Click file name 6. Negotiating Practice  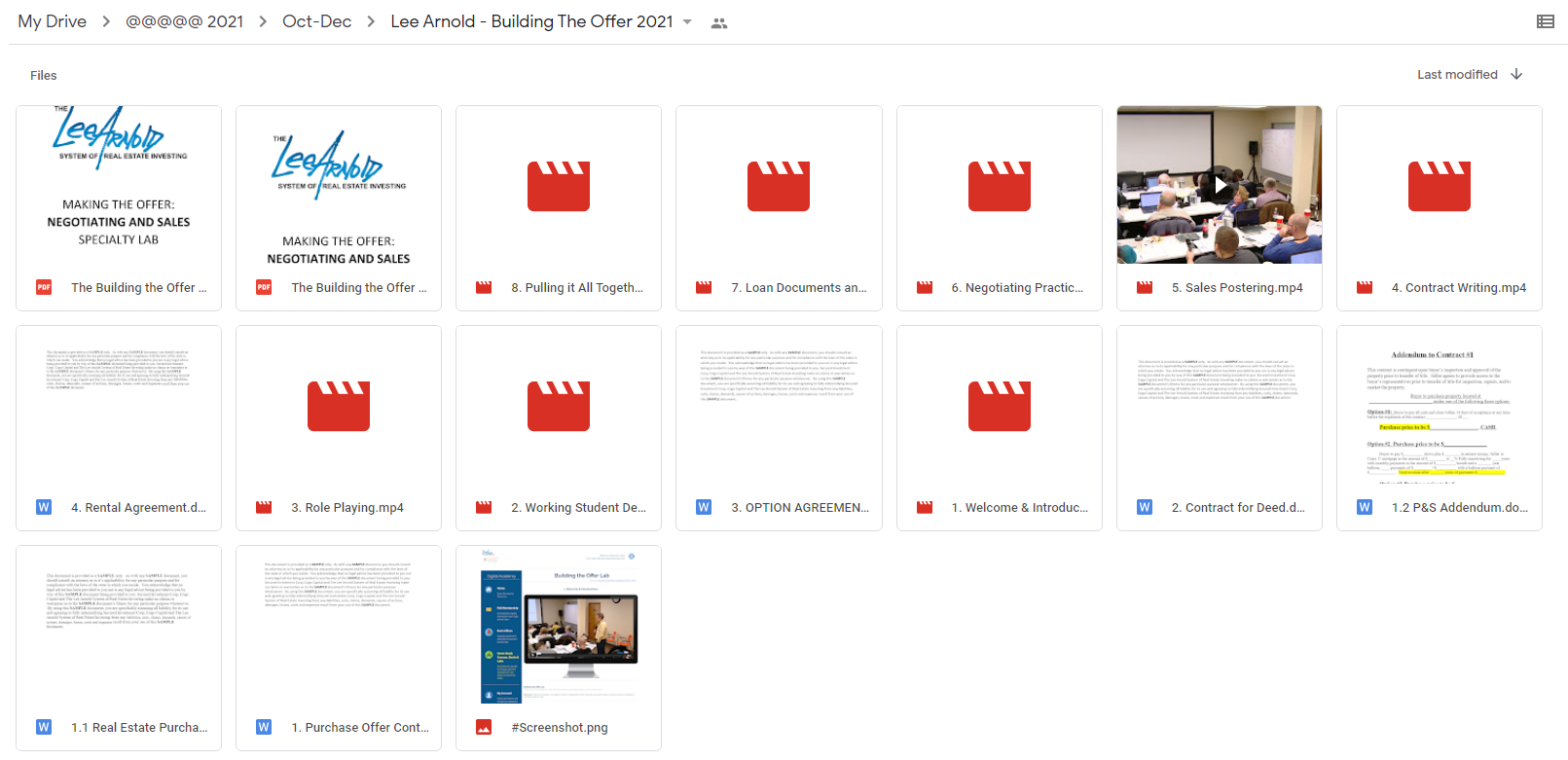[x=1017, y=287]
